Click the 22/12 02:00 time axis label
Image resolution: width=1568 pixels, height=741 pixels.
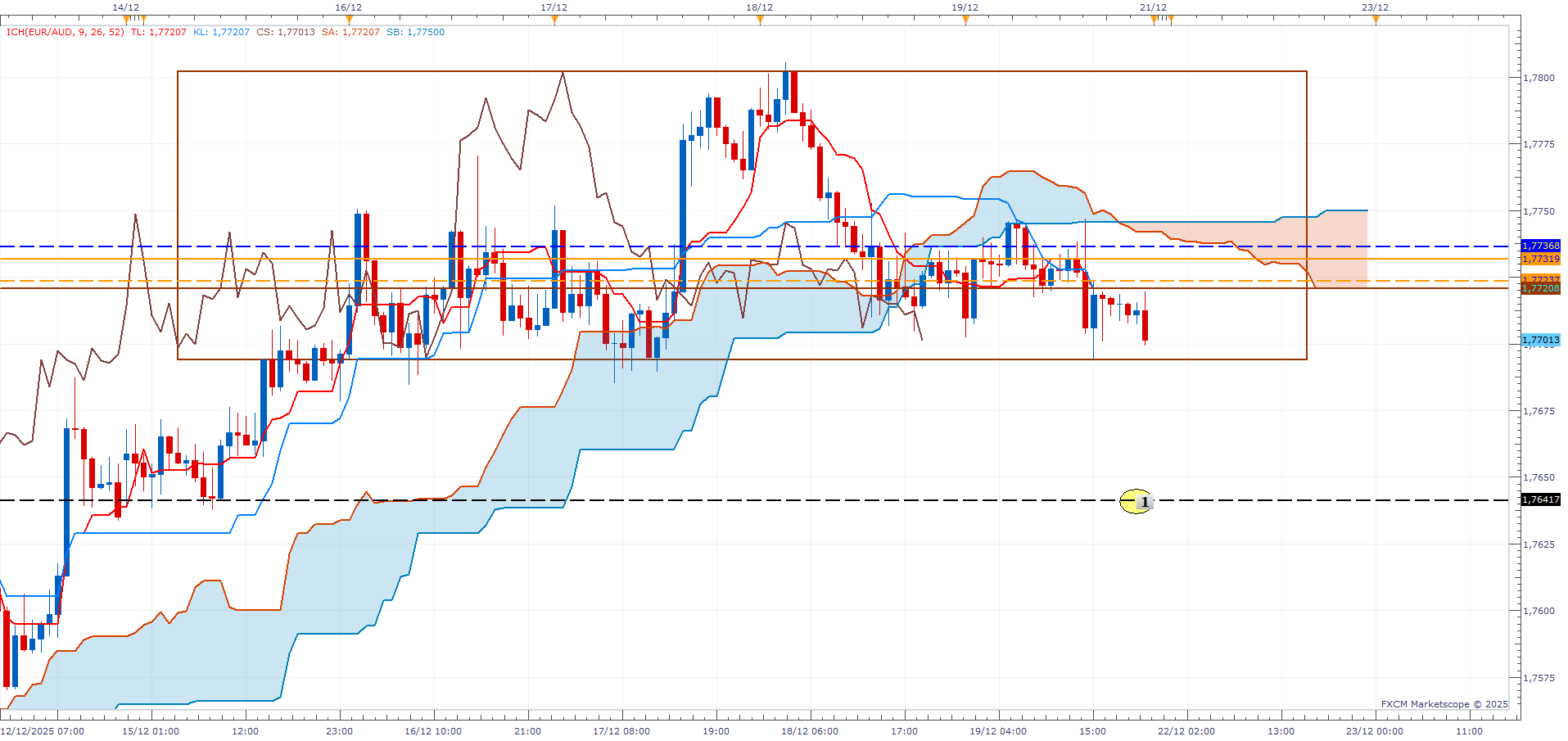point(1186,731)
